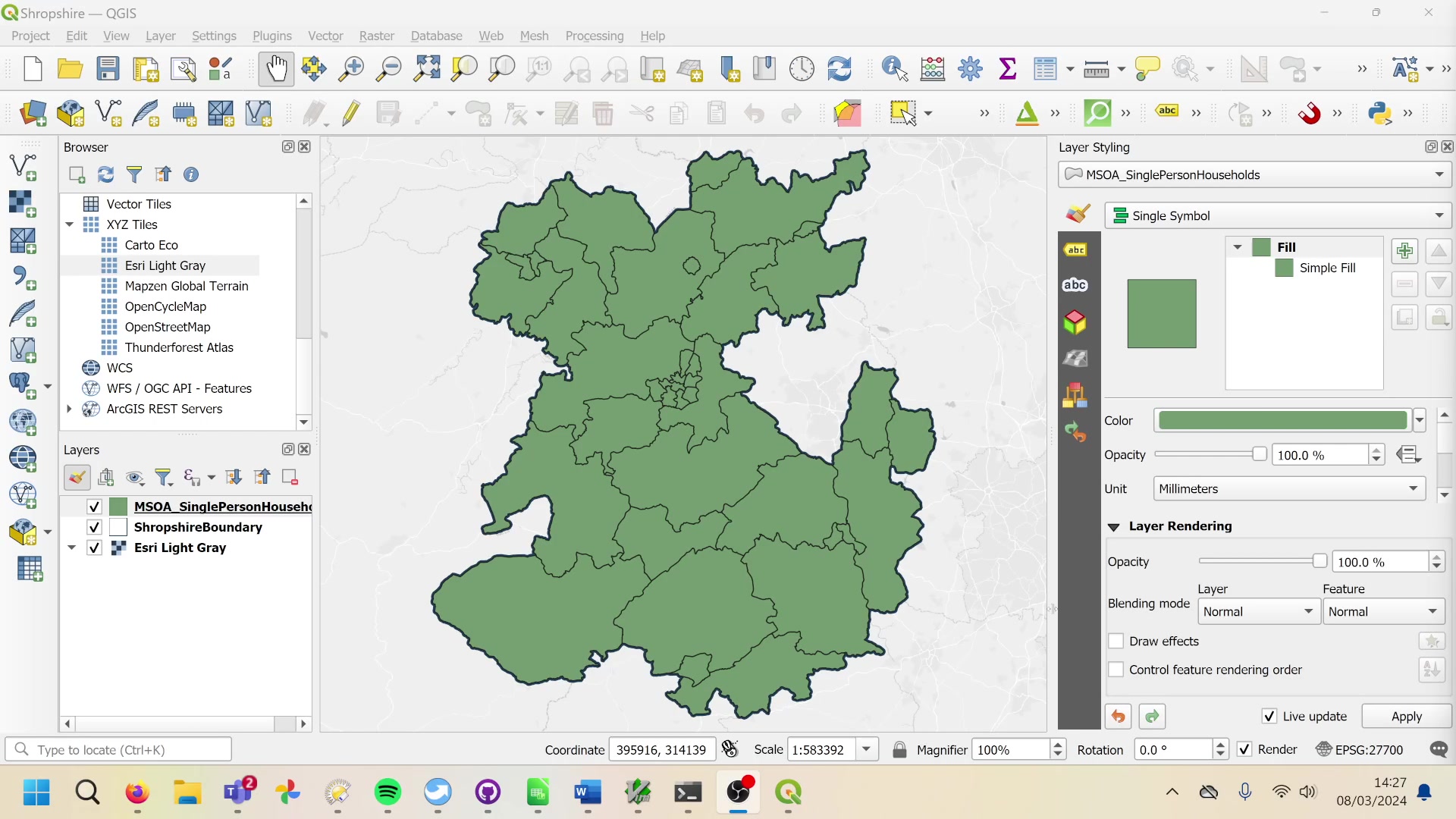This screenshot has height=819, width=1456.
Task: Open the Attribute Table
Action: coord(1046,68)
